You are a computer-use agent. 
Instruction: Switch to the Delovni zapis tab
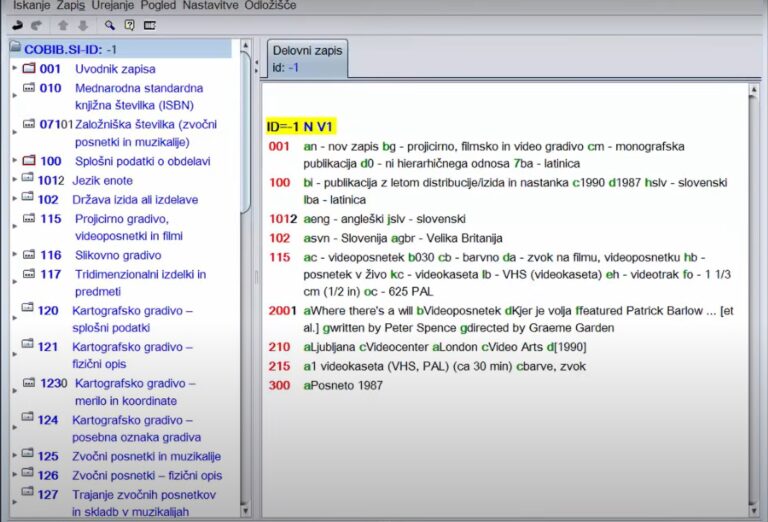point(307,59)
